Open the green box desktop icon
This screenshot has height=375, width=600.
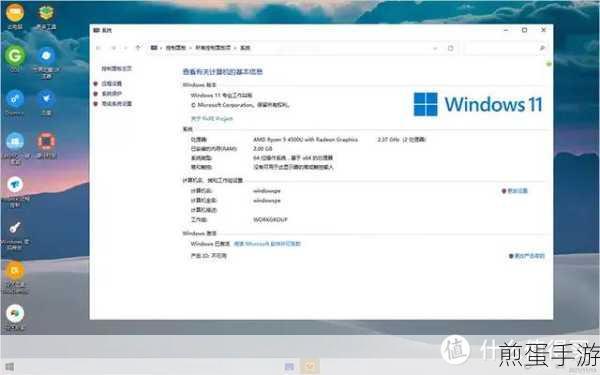pos(46,13)
